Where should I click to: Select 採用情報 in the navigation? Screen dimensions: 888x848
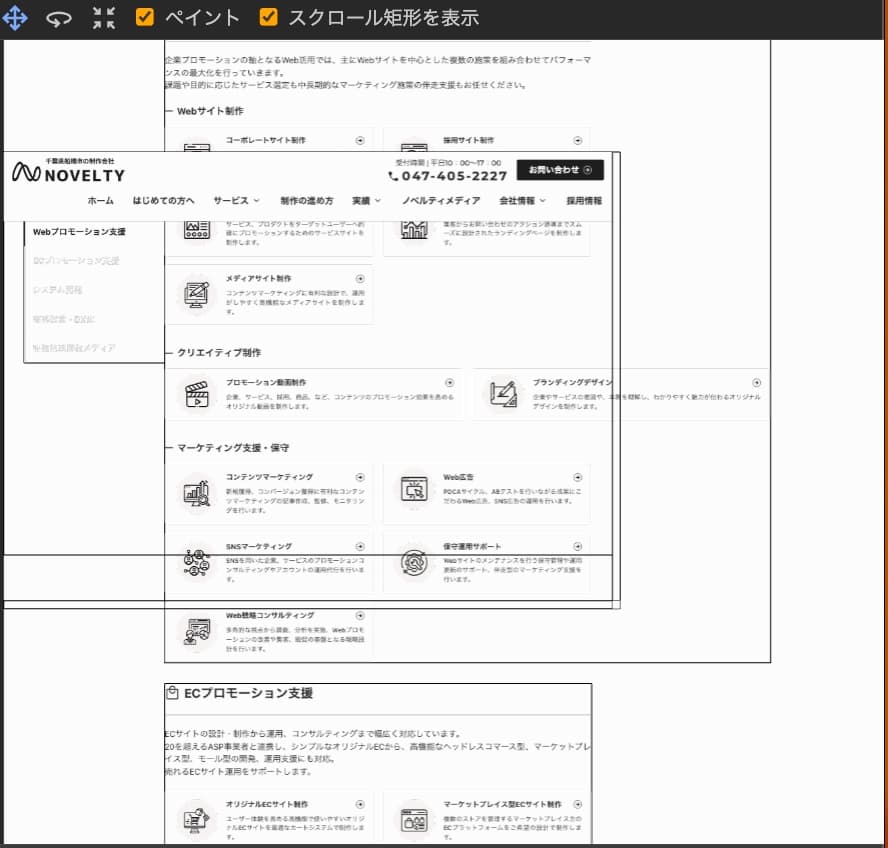[584, 201]
